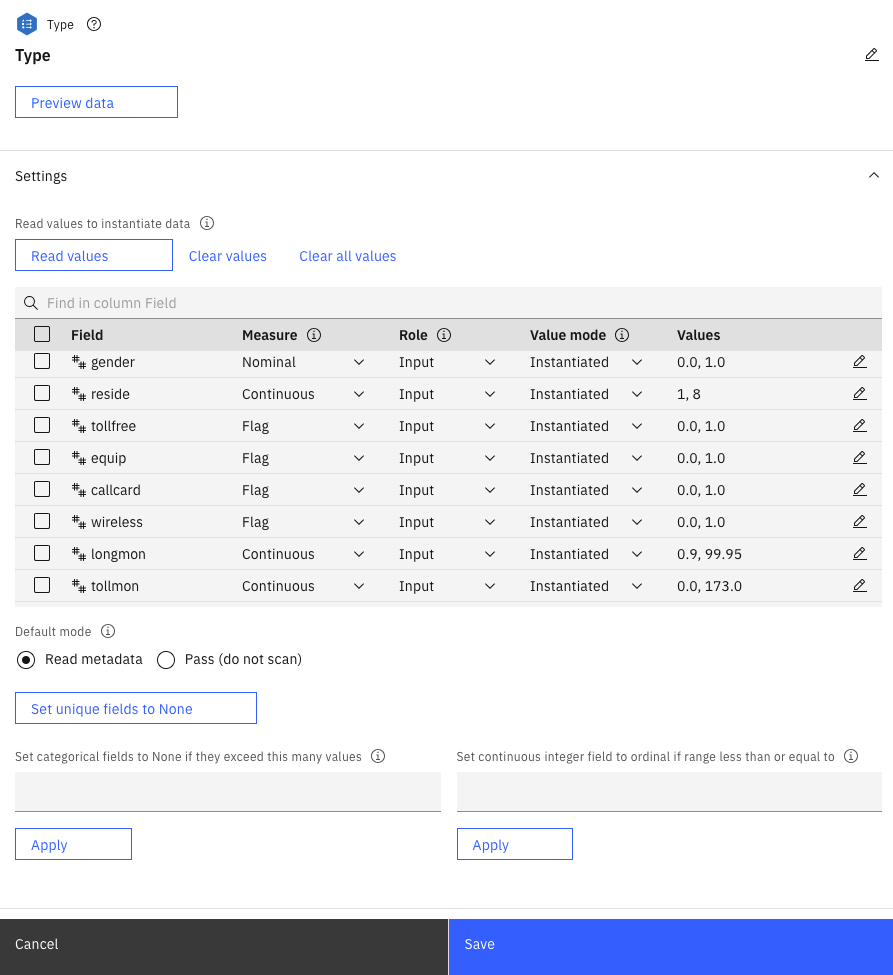
Task: Collapse the Settings section chevron
Action: [x=874, y=175]
